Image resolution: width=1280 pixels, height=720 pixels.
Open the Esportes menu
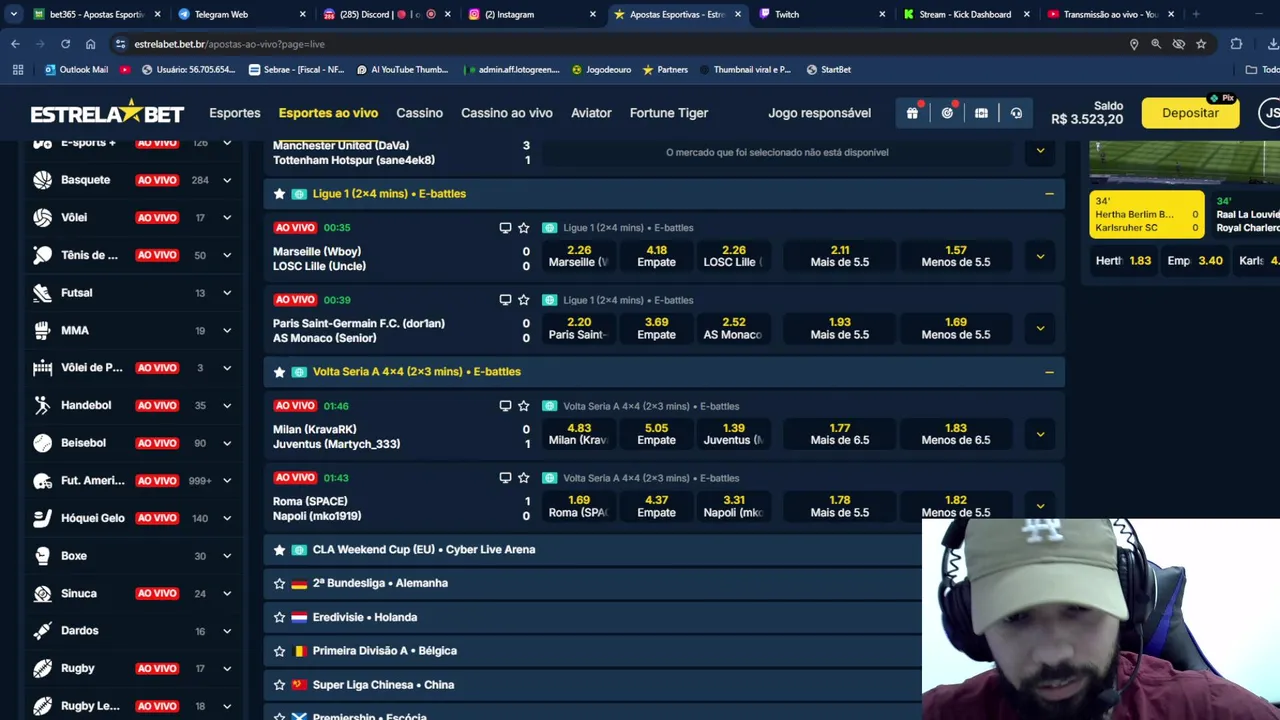(235, 113)
